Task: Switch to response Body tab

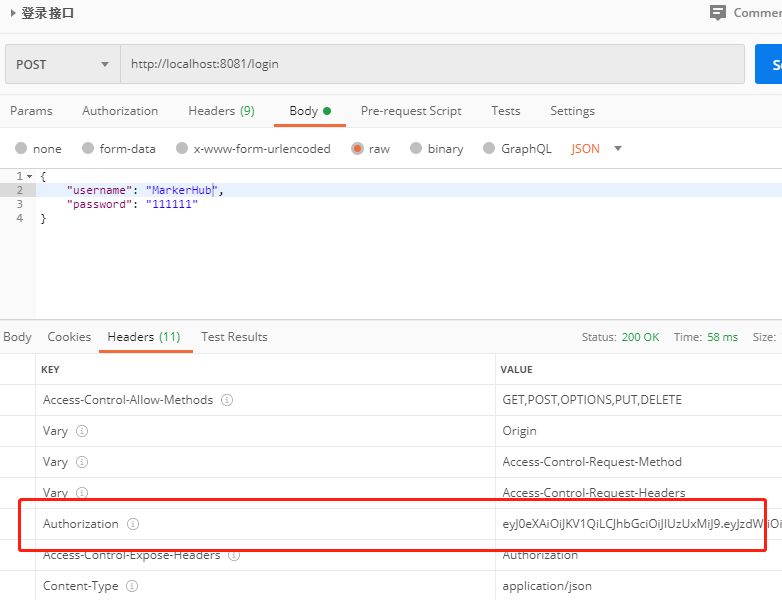Action: click(x=17, y=337)
